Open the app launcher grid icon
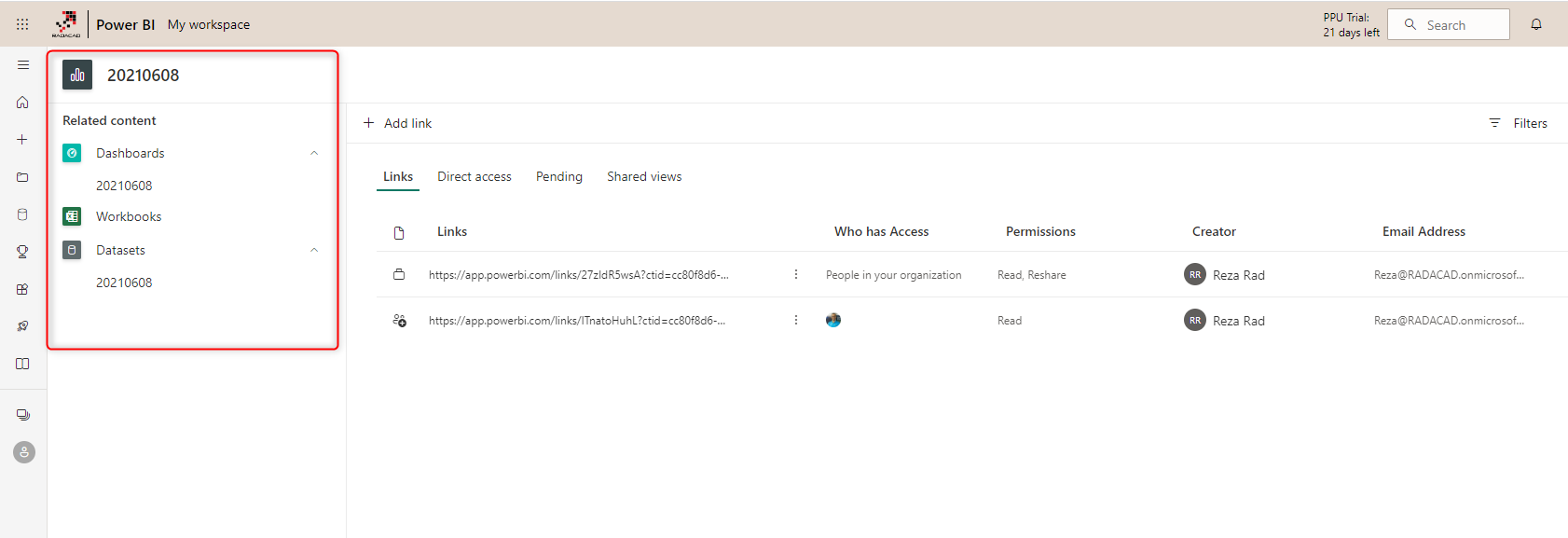 click(x=22, y=24)
